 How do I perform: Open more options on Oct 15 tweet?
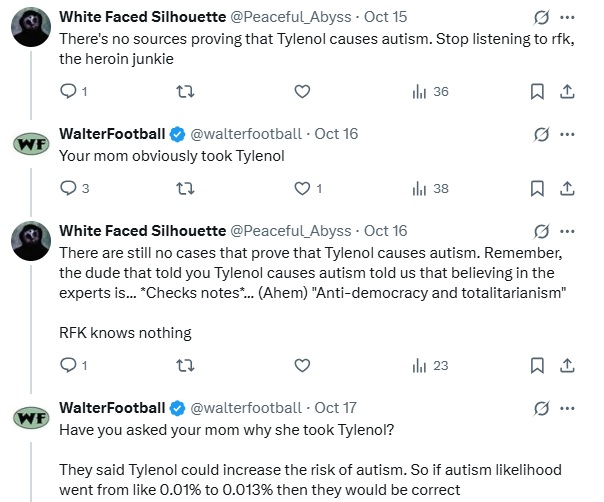click(x=568, y=18)
